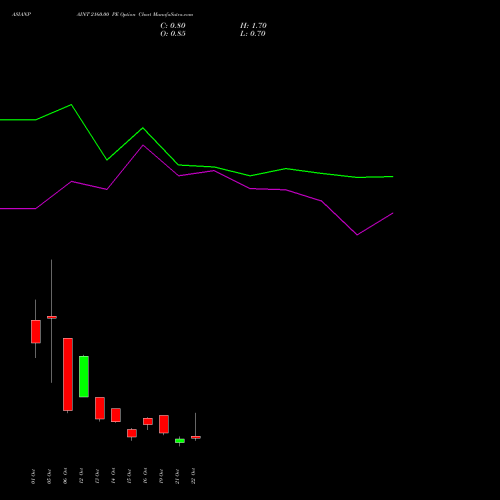
Task: Click the 'ASIANP' symbol label
Action: pos(22,14)
